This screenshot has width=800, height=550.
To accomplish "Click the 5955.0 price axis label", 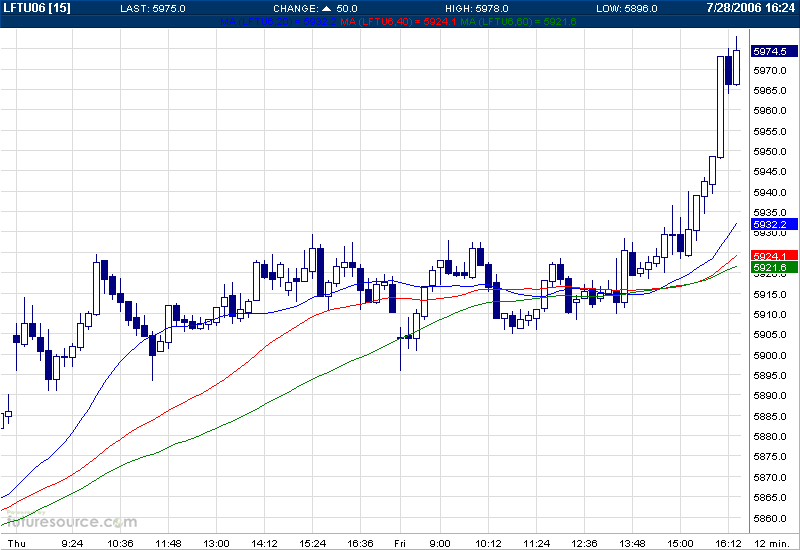I will 770,131.
